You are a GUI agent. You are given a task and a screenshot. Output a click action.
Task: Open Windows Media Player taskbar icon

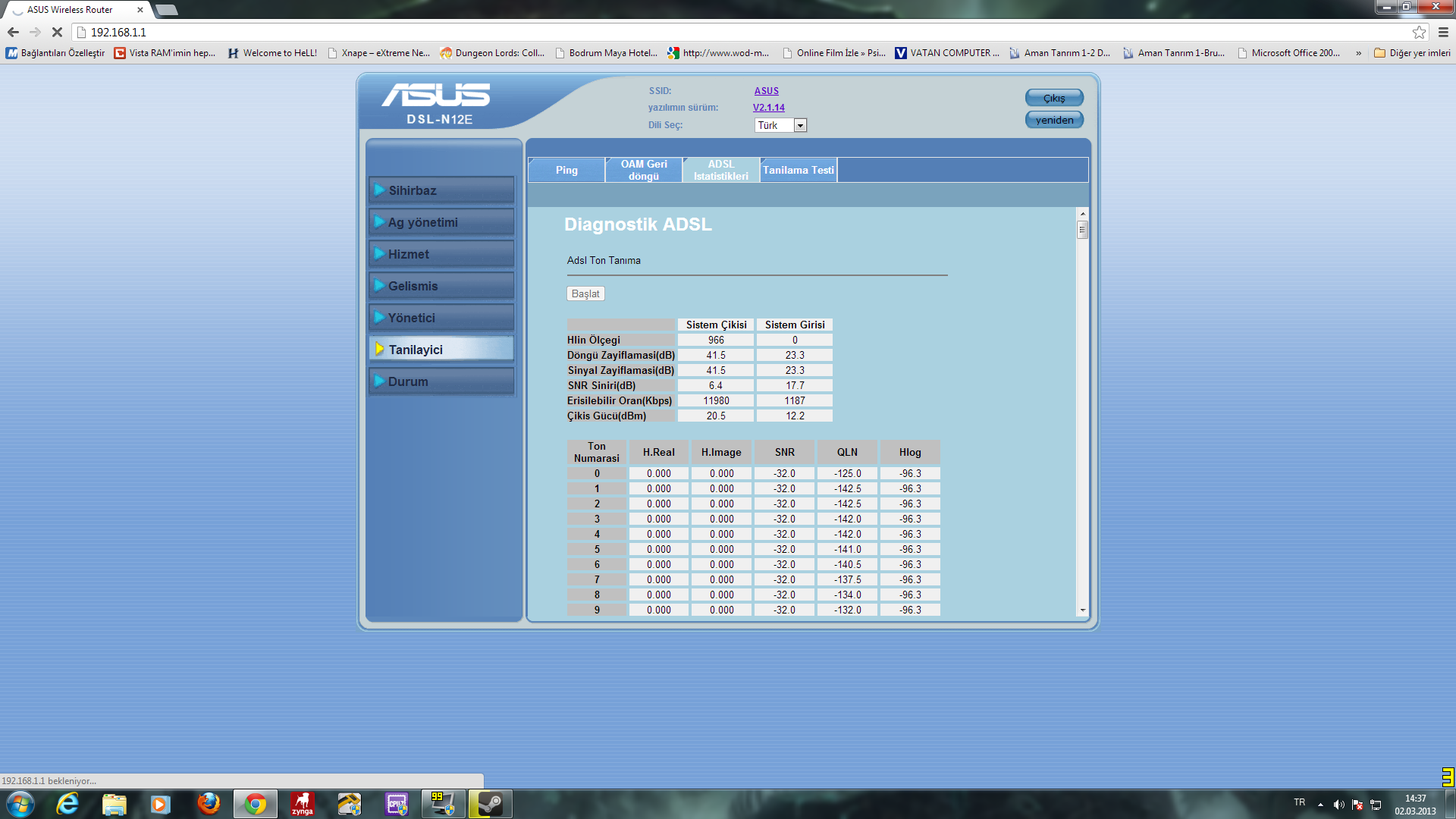coord(160,804)
